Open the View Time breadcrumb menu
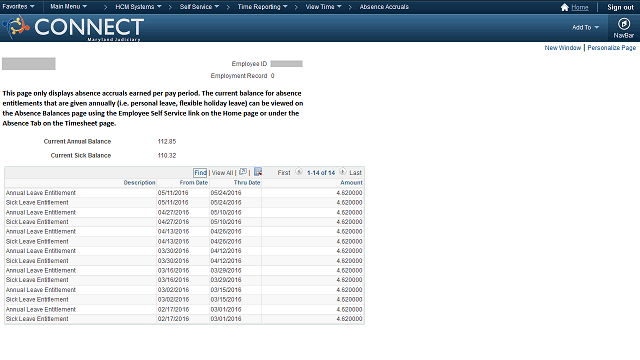640x360 pixels. tap(324, 7)
